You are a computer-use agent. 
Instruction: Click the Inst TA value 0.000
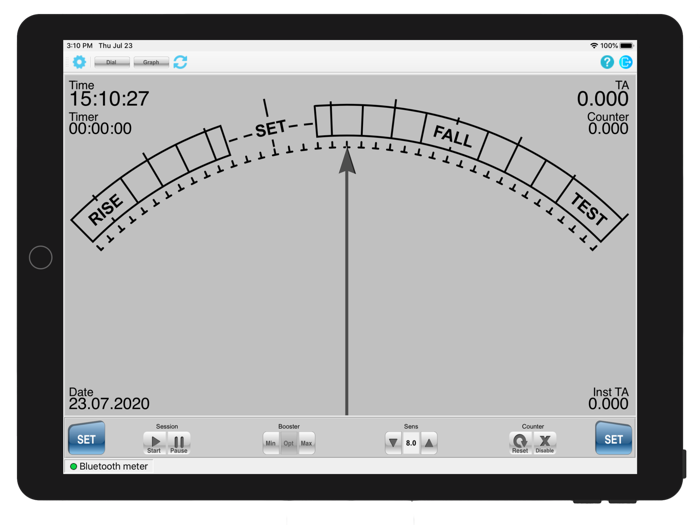(x=608, y=404)
